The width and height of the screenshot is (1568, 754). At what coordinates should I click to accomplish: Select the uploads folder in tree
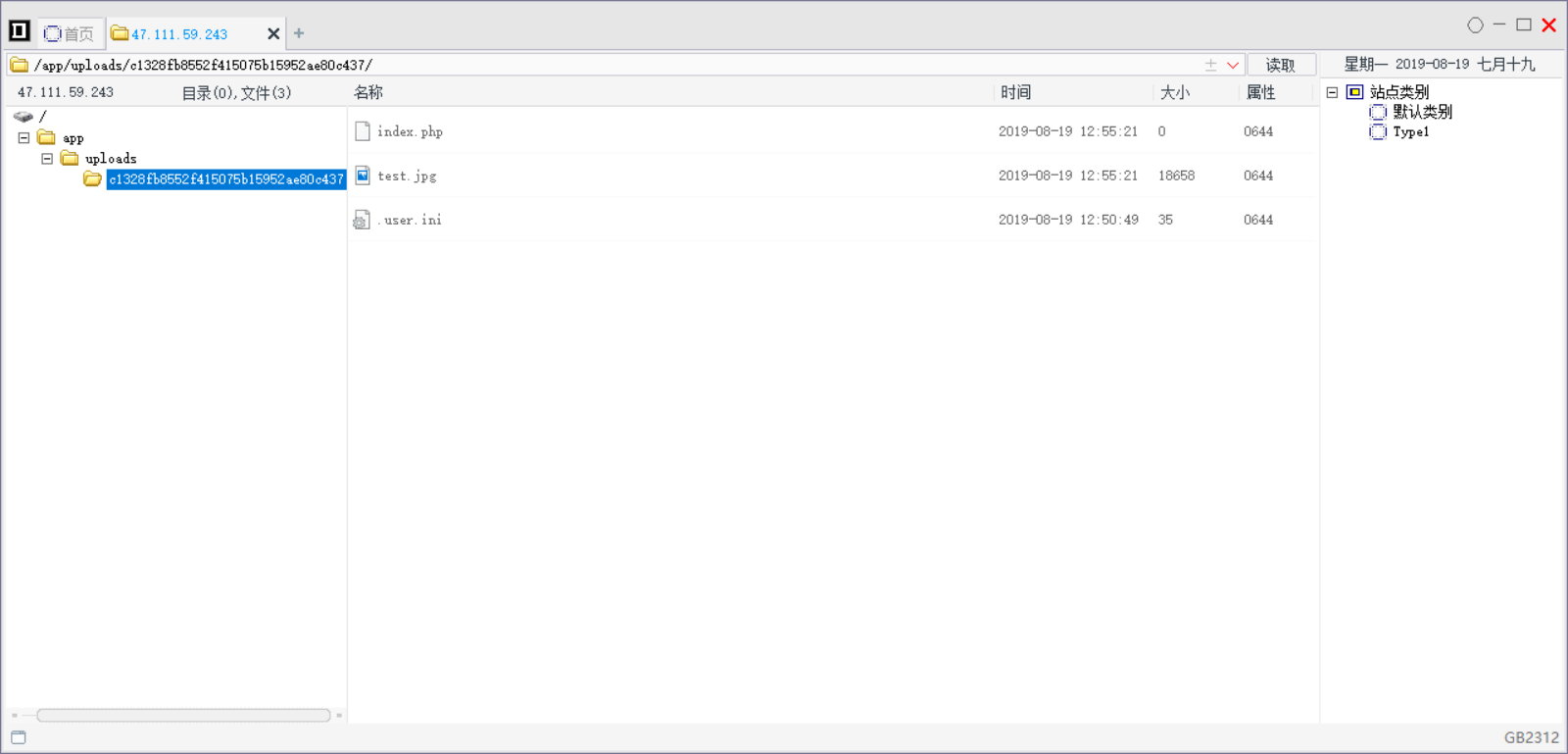(x=98, y=159)
